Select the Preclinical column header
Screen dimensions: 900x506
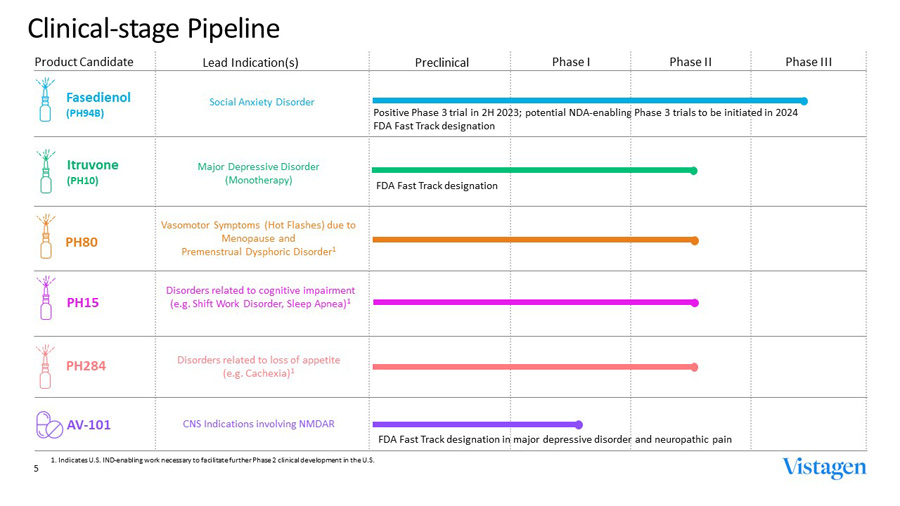(x=442, y=62)
